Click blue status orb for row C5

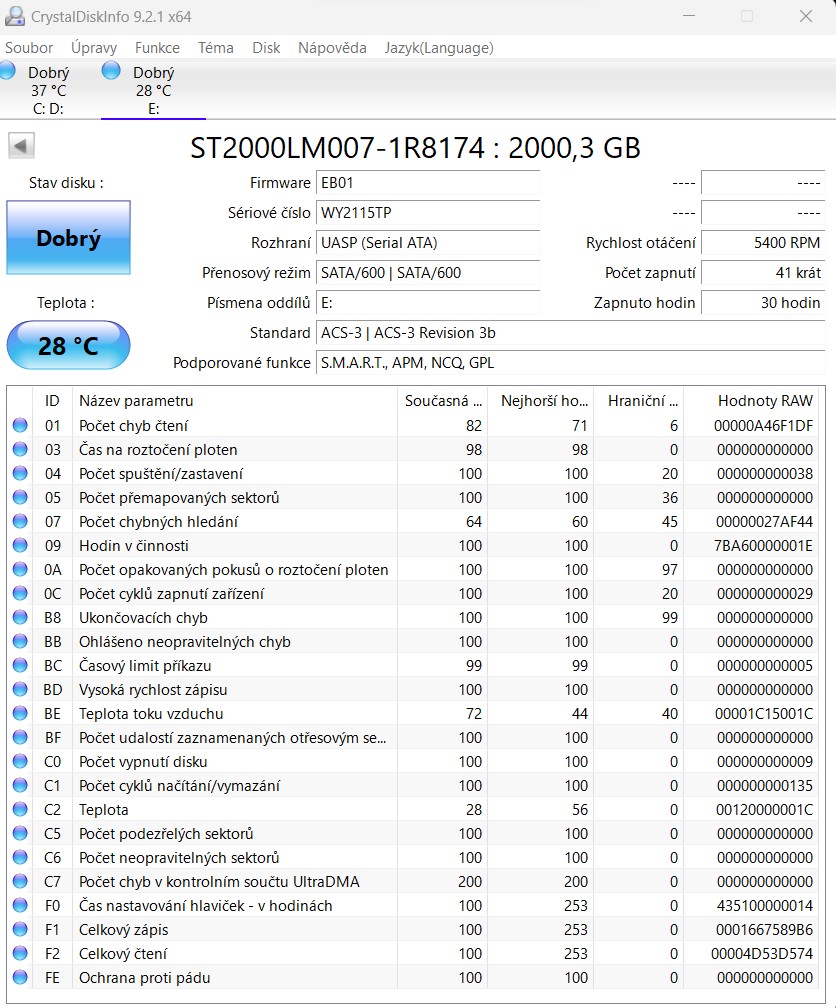pos(21,833)
